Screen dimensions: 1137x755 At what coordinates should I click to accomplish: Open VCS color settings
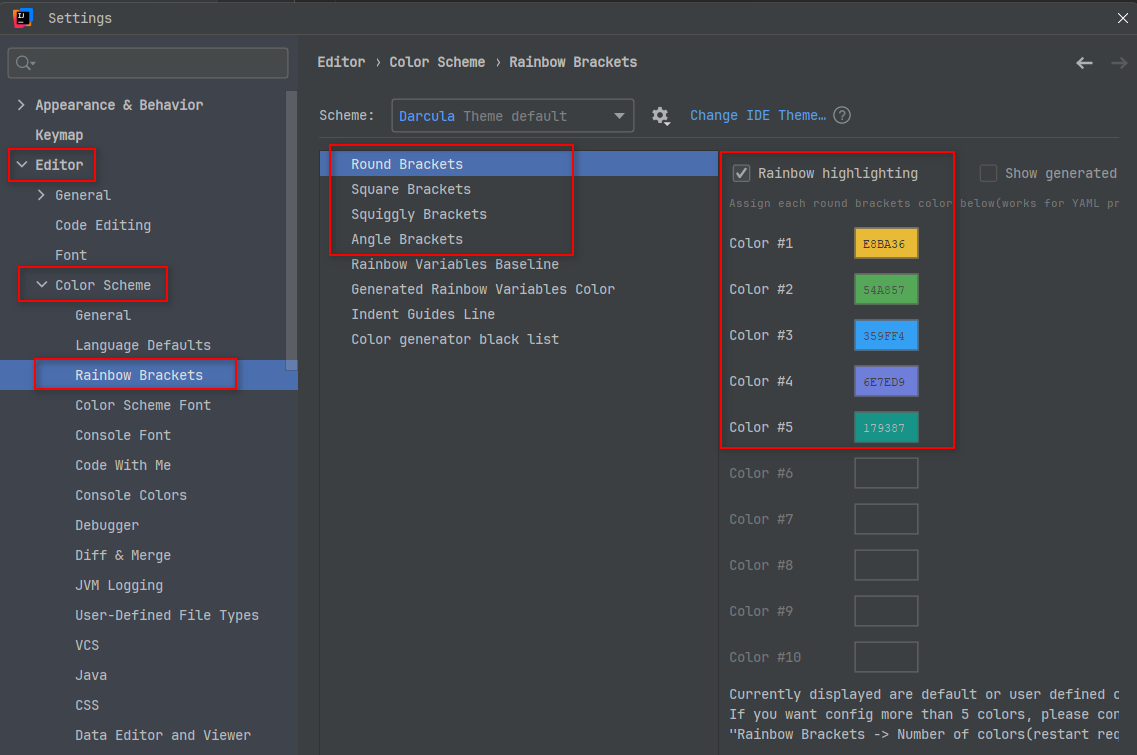(x=87, y=645)
